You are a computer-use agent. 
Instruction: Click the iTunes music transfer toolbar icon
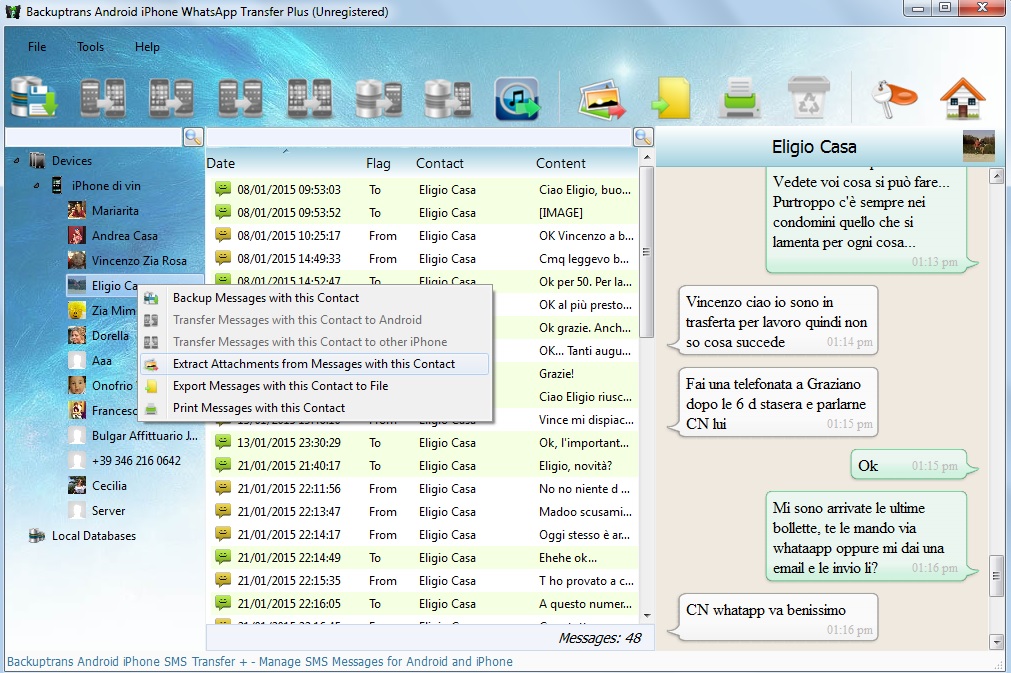[517, 98]
